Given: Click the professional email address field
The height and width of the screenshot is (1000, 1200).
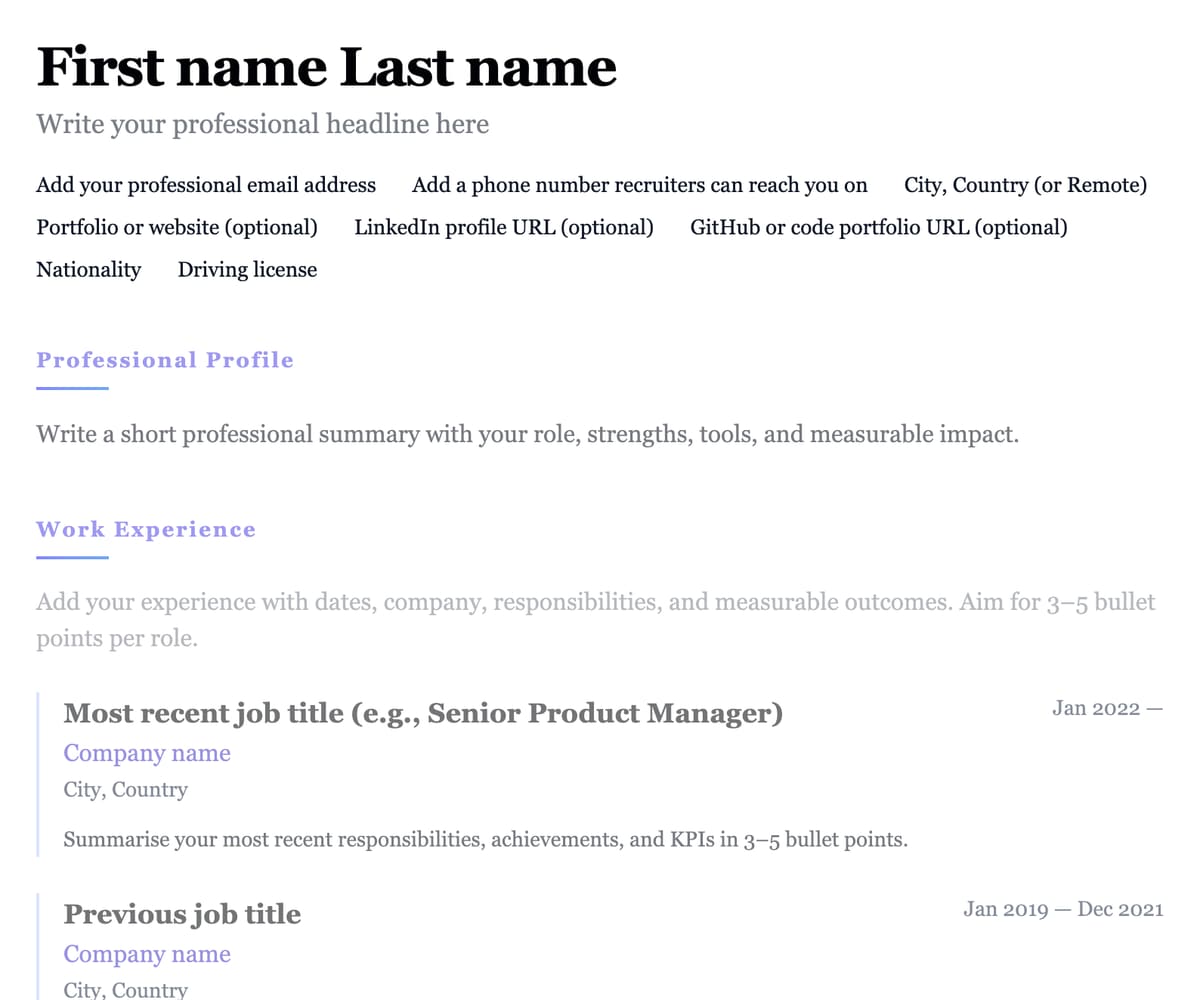Looking at the screenshot, I should [x=206, y=185].
